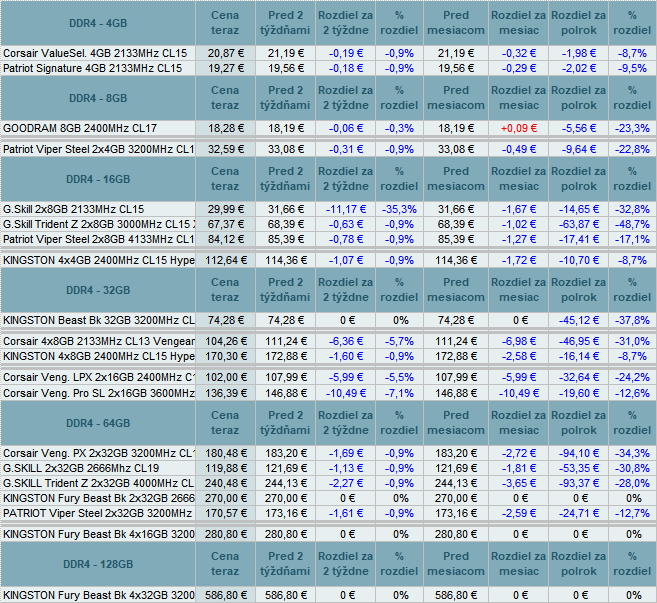Select the DDR4 - 64GB section header
Screen dimensions: 657x603
[98, 423]
